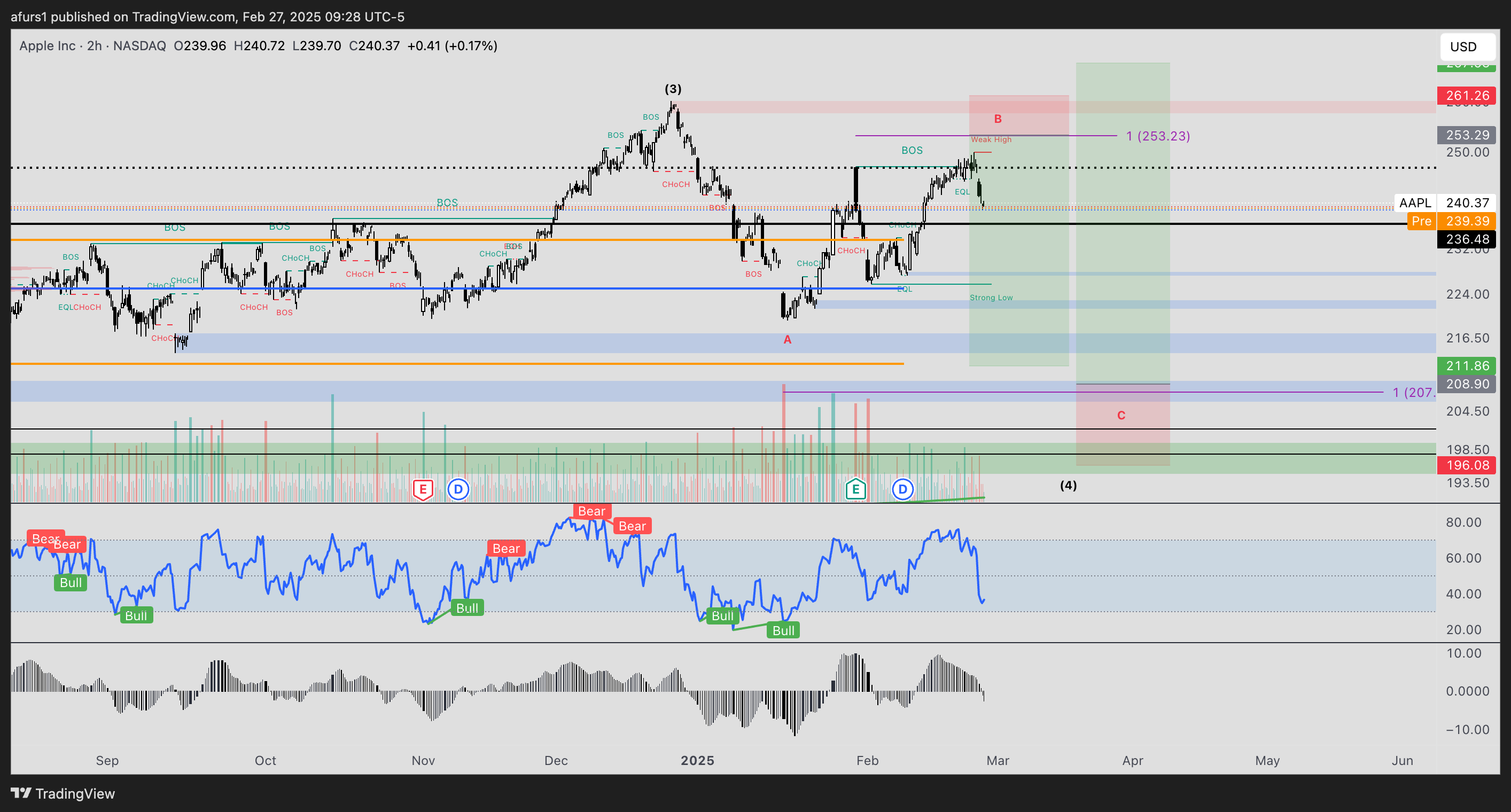Click the 204.50 price axis label
Screen dimensions: 1511x812
click(1468, 411)
